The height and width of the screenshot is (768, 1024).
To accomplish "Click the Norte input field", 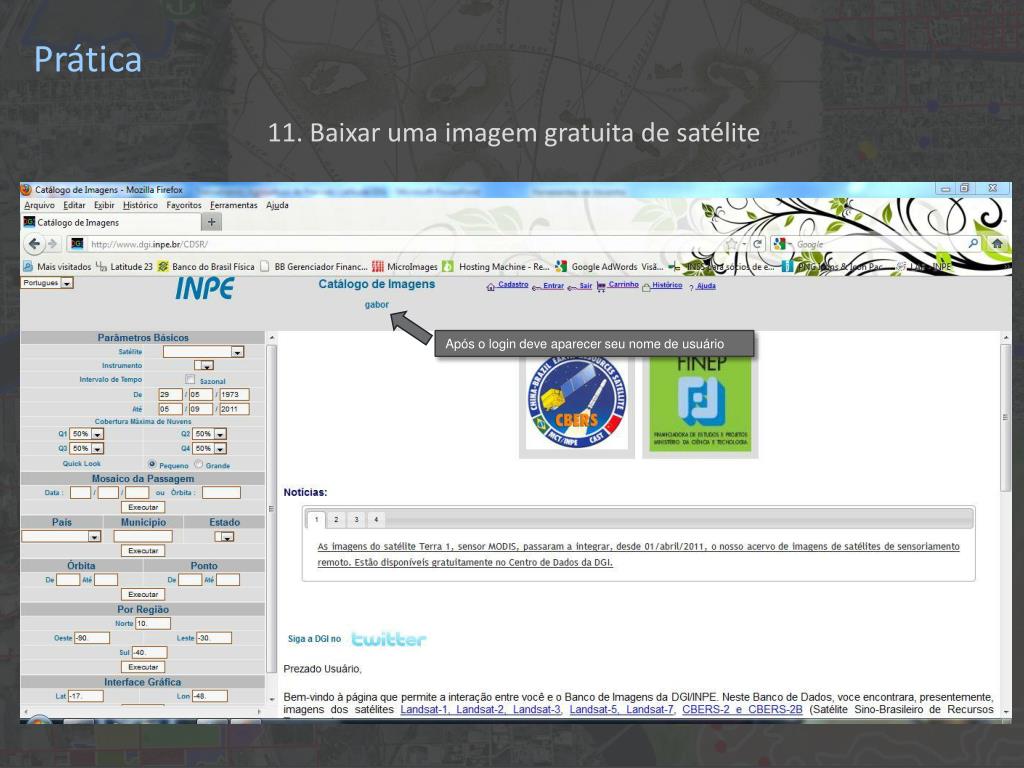I will click(x=153, y=624).
